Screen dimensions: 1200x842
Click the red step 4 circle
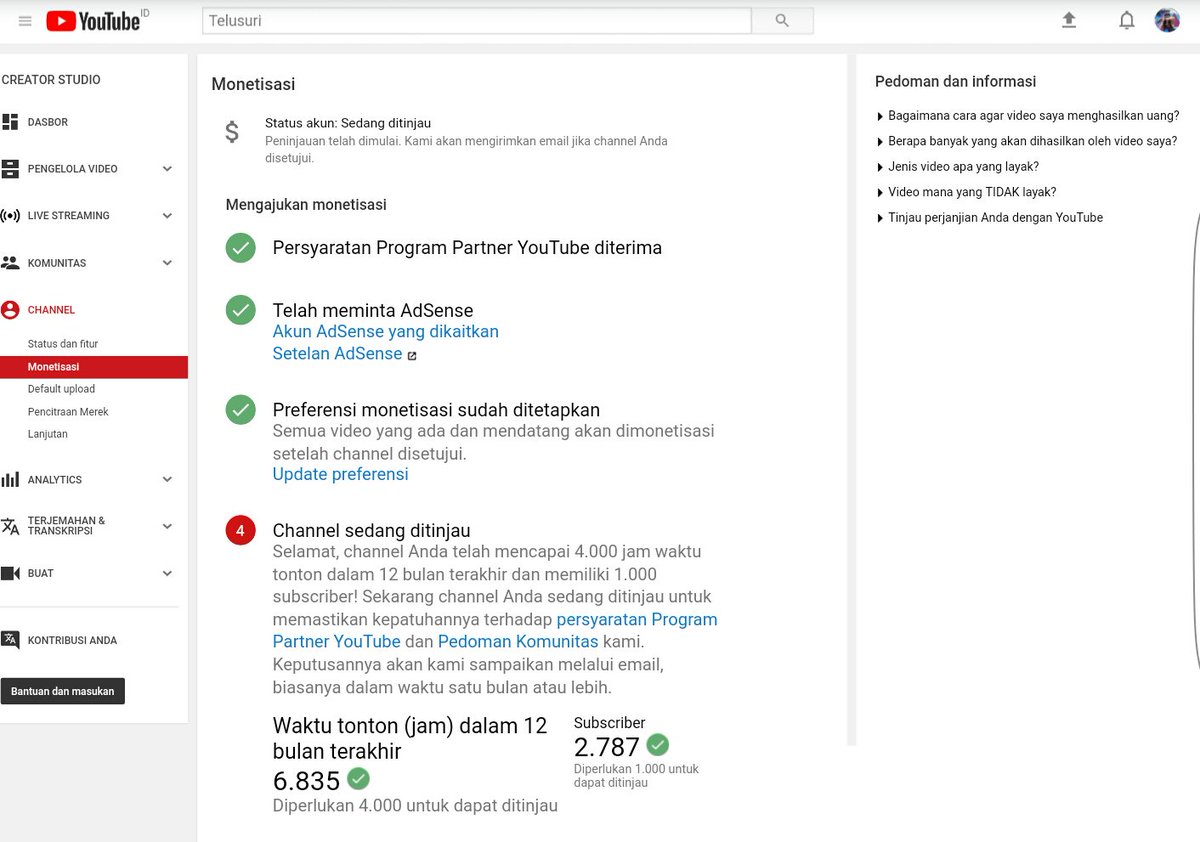point(240,531)
